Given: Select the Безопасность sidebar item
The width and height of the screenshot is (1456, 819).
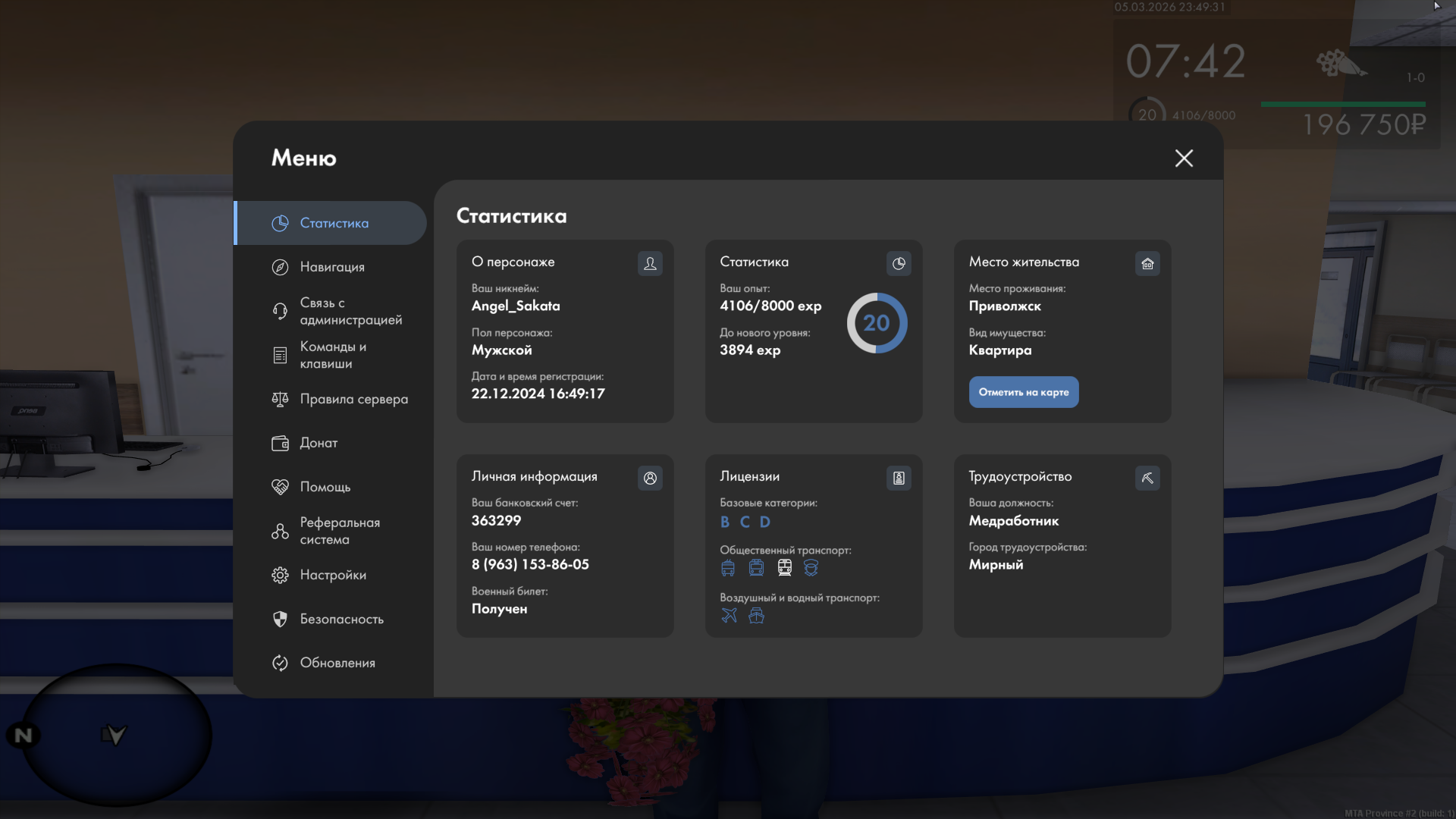Looking at the screenshot, I should coord(341,619).
